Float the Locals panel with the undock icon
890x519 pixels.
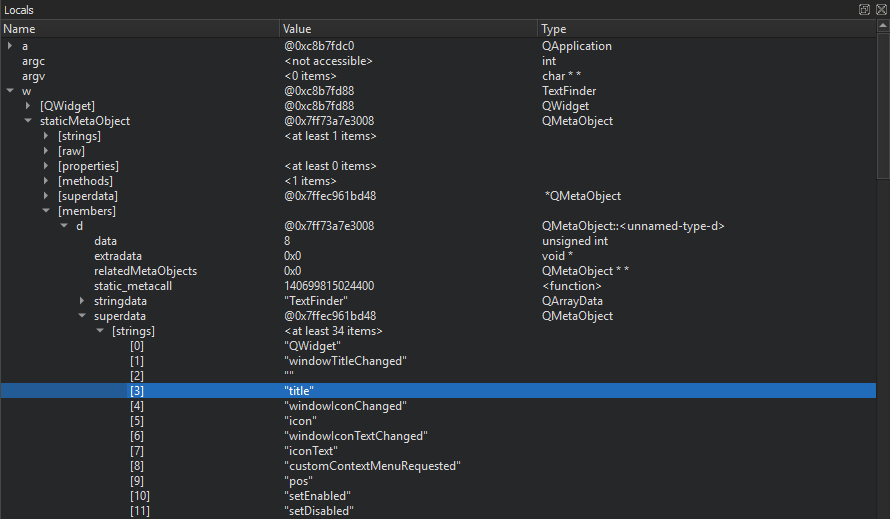(x=864, y=9)
